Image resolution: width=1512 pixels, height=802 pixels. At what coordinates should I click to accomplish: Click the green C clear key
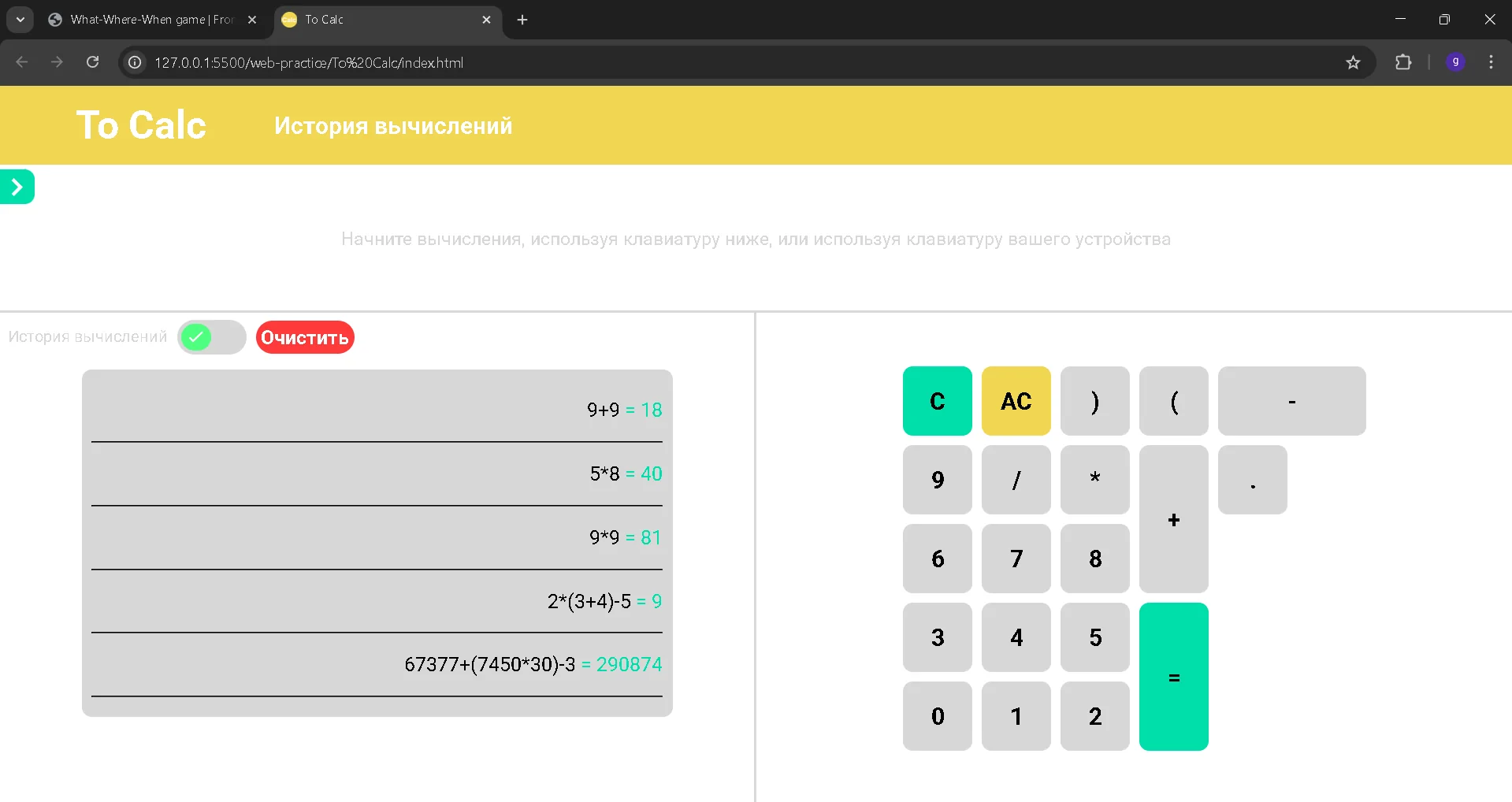coord(937,401)
